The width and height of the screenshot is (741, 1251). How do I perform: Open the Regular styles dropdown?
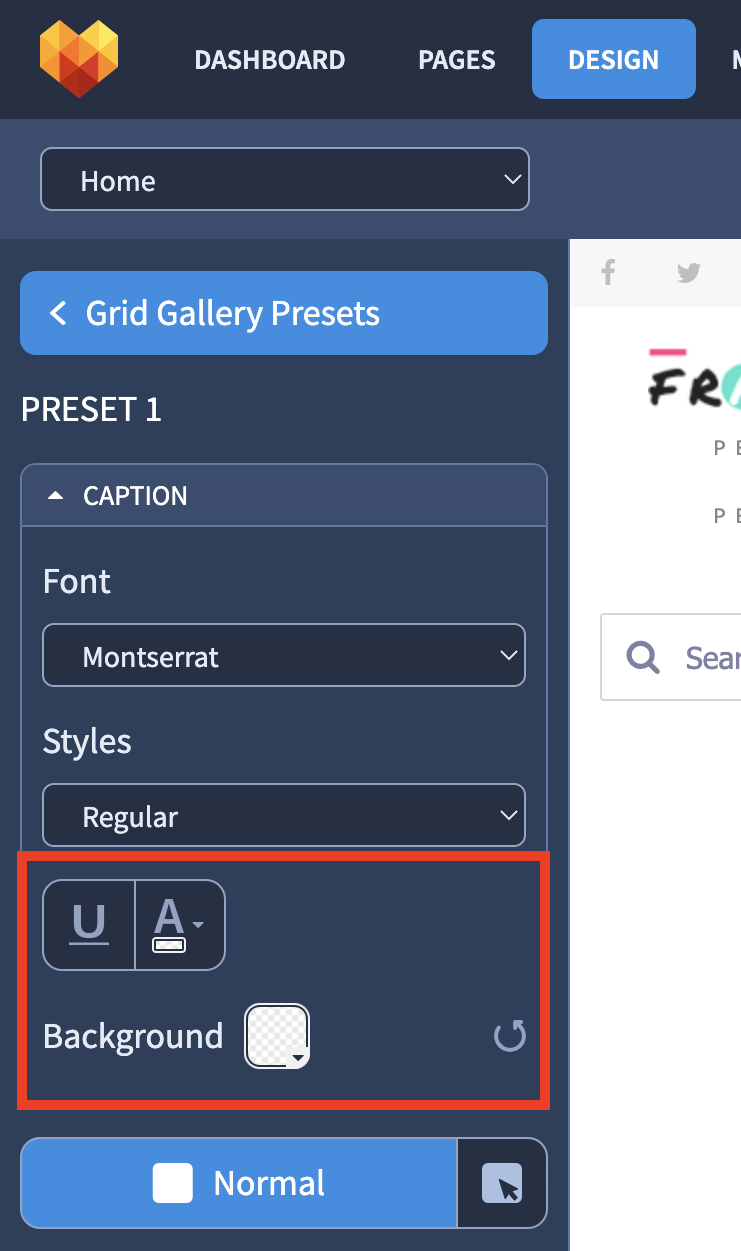coord(284,816)
